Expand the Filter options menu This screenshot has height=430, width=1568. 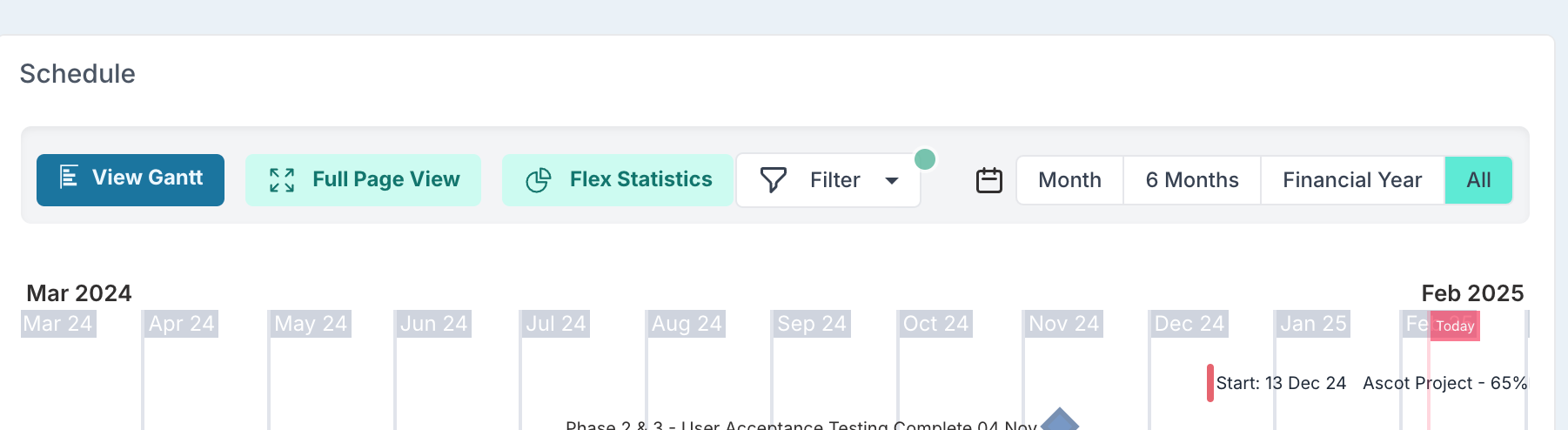point(828,180)
